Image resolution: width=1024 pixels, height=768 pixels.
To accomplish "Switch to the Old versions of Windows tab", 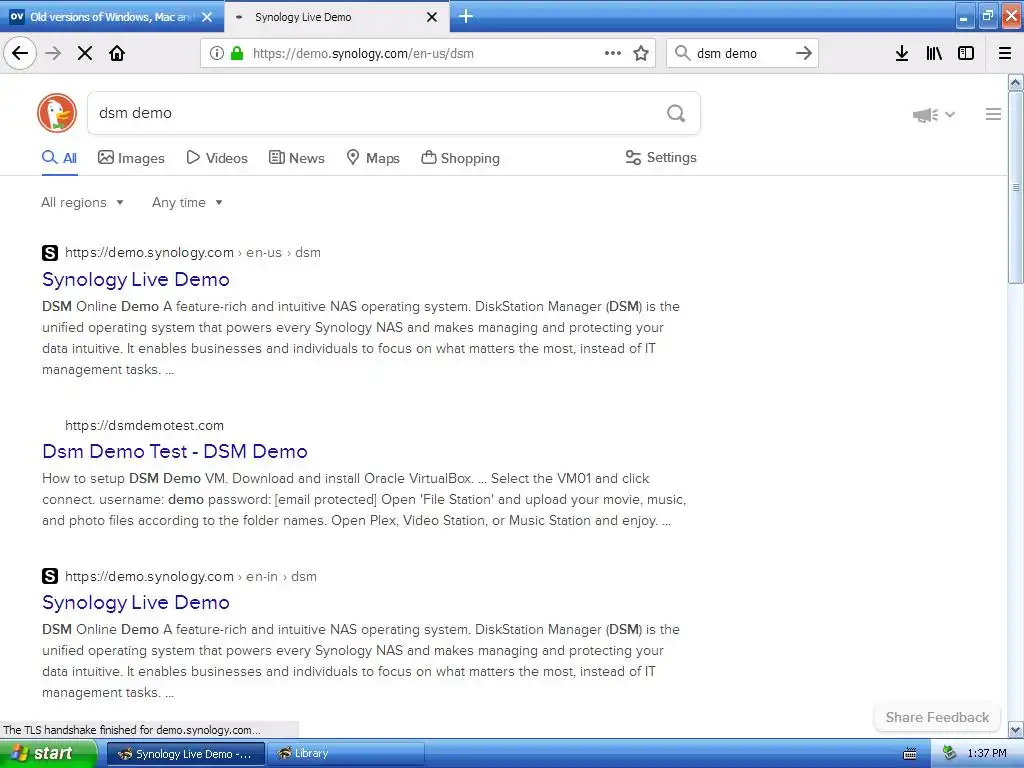I will (x=112, y=17).
